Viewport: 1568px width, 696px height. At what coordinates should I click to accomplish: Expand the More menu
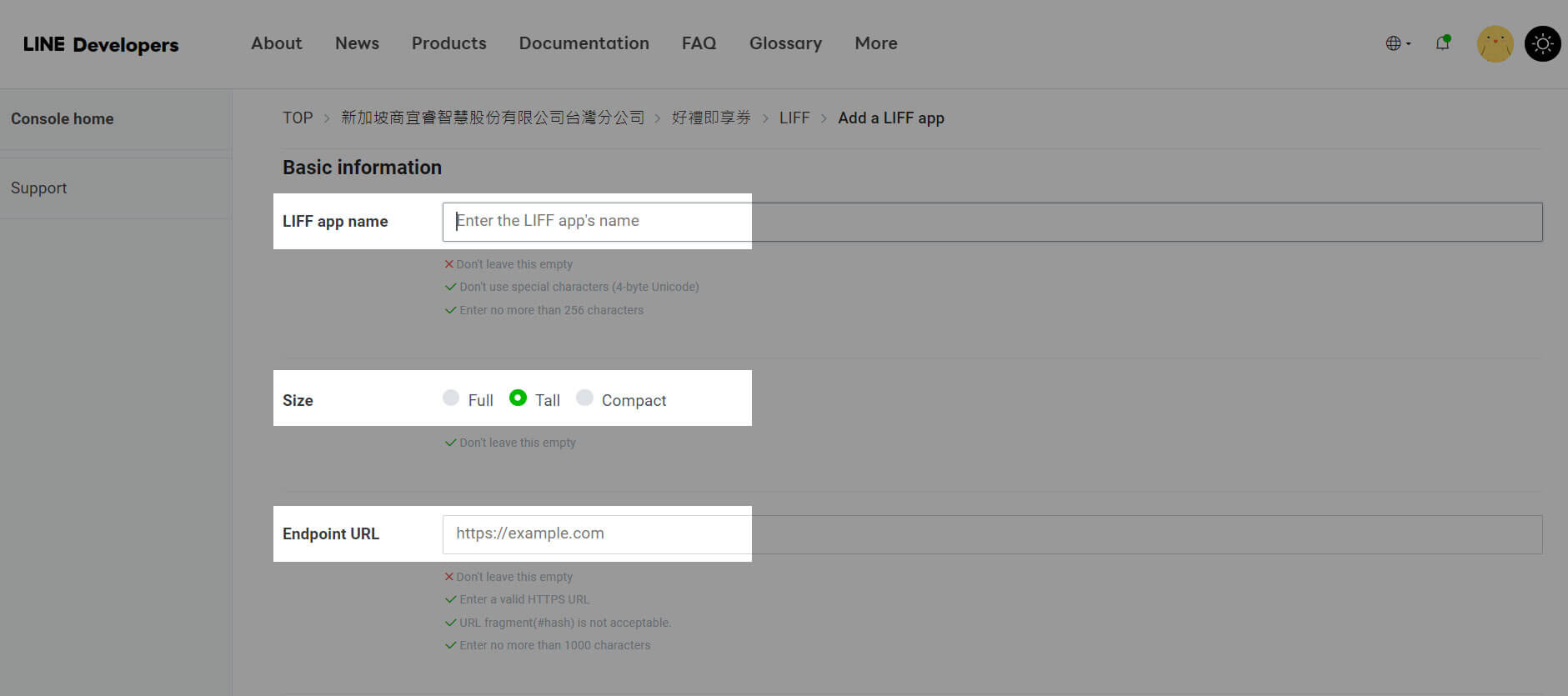[876, 43]
